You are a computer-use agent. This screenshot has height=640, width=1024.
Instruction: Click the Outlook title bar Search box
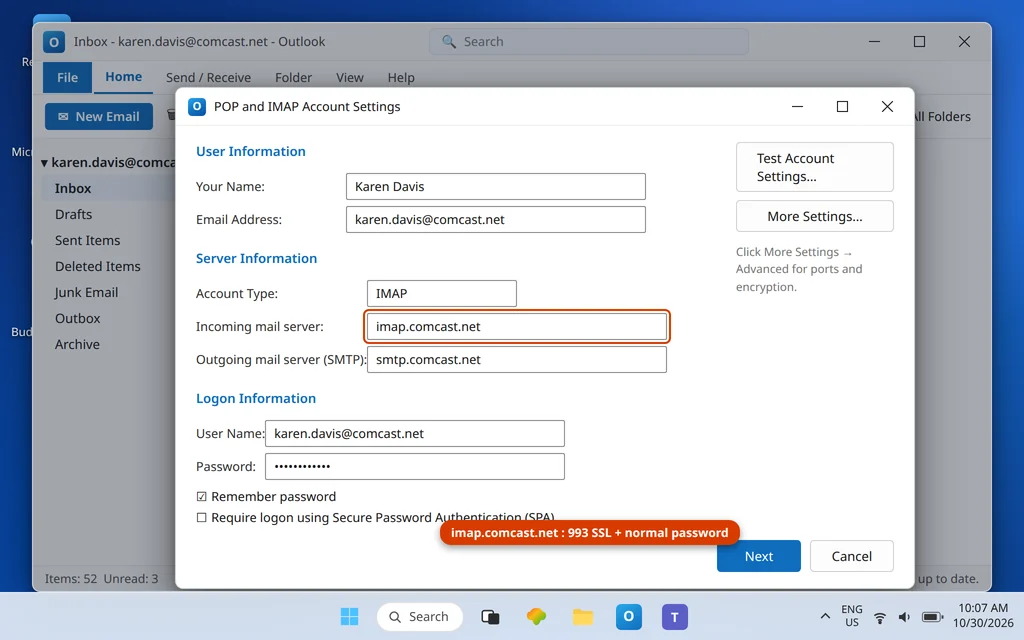click(x=588, y=42)
